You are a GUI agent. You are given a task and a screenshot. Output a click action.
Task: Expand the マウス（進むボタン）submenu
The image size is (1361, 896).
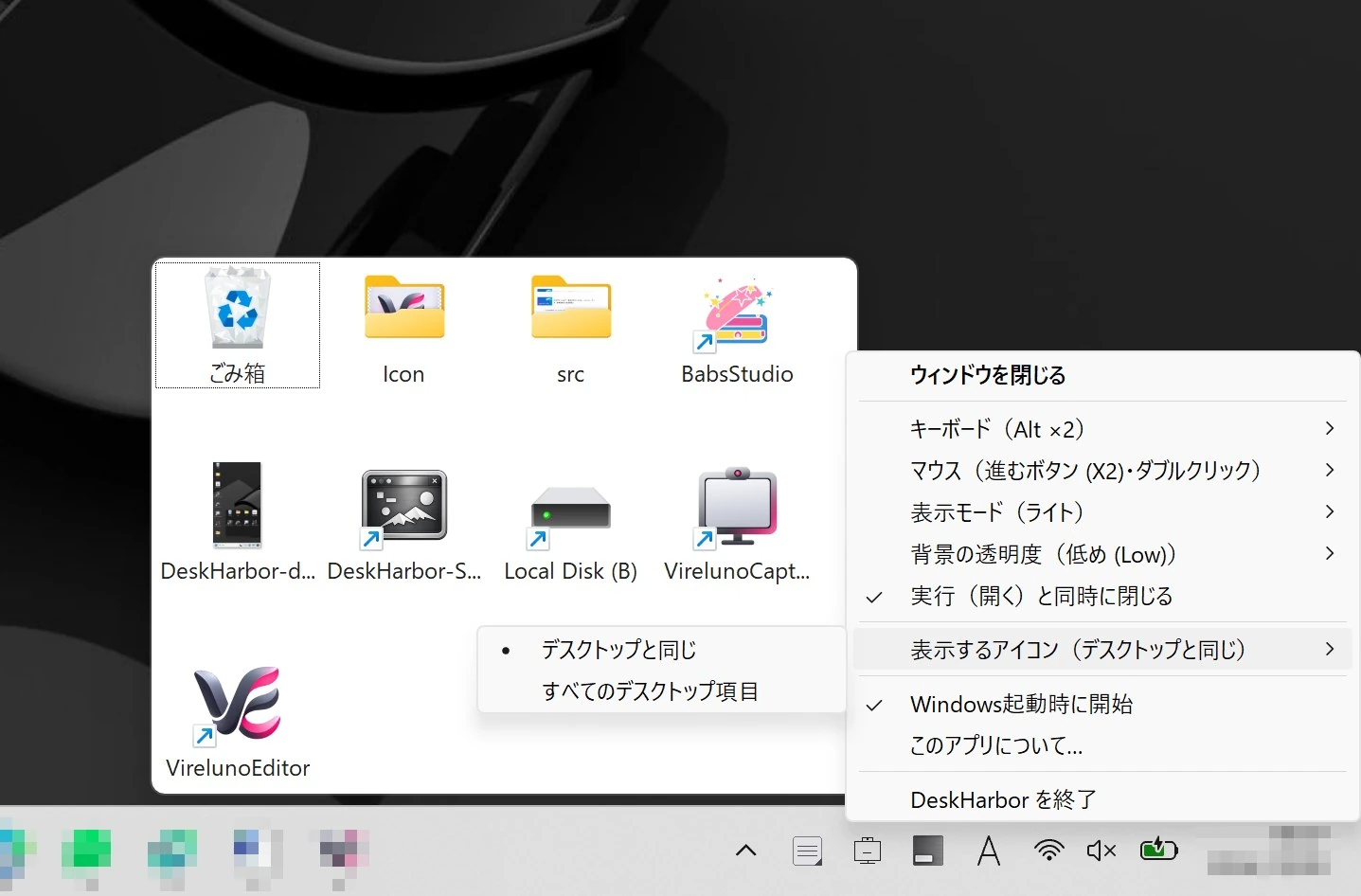click(x=1102, y=471)
